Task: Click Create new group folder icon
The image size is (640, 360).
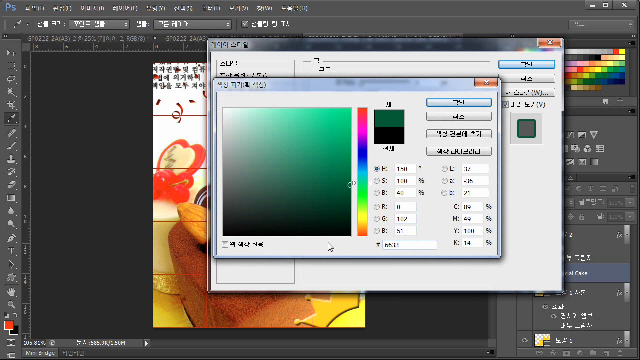Action: pyautogui.click(x=593, y=353)
